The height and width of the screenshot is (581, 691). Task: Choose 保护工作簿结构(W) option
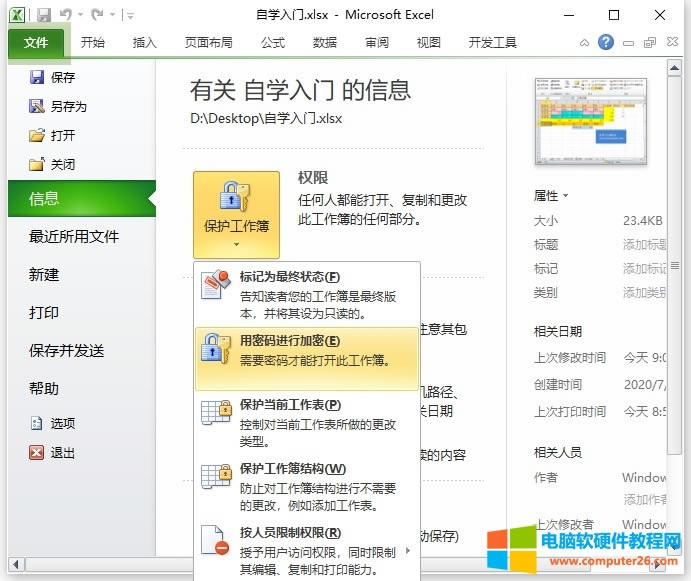tap(307, 486)
